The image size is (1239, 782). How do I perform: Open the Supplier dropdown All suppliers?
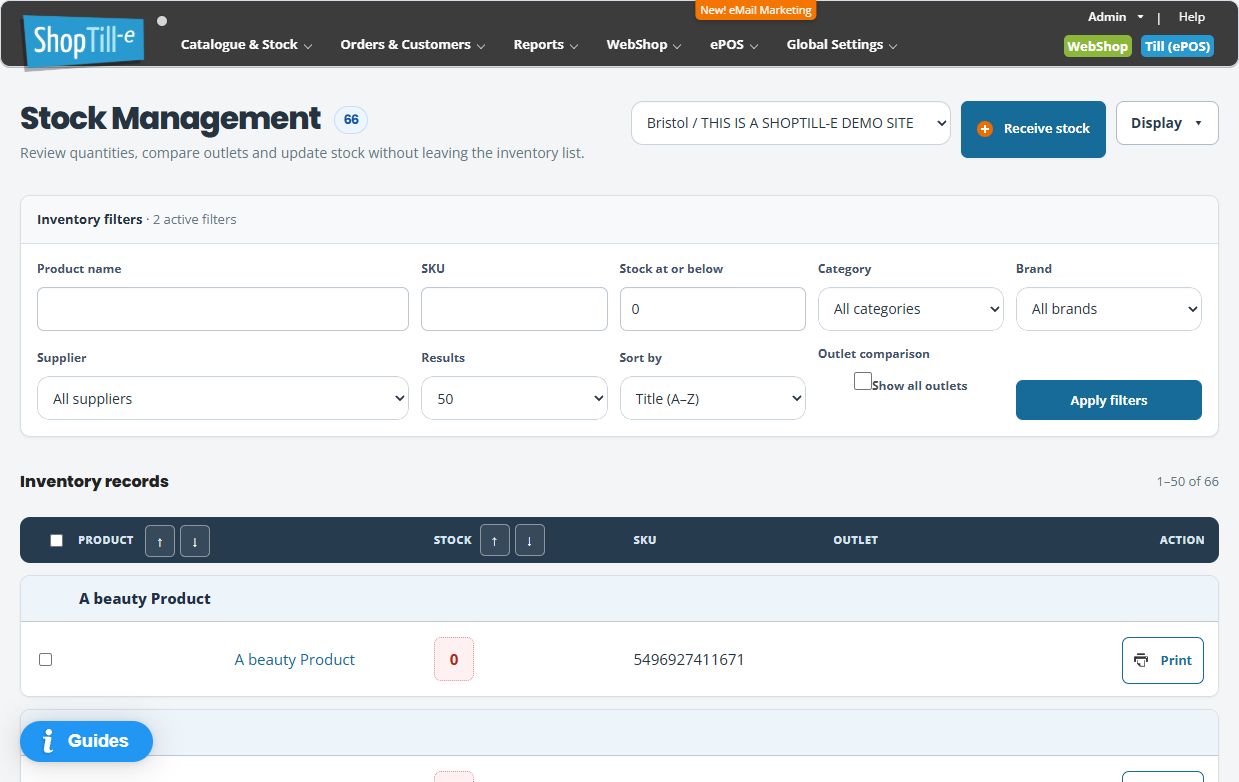coord(223,398)
